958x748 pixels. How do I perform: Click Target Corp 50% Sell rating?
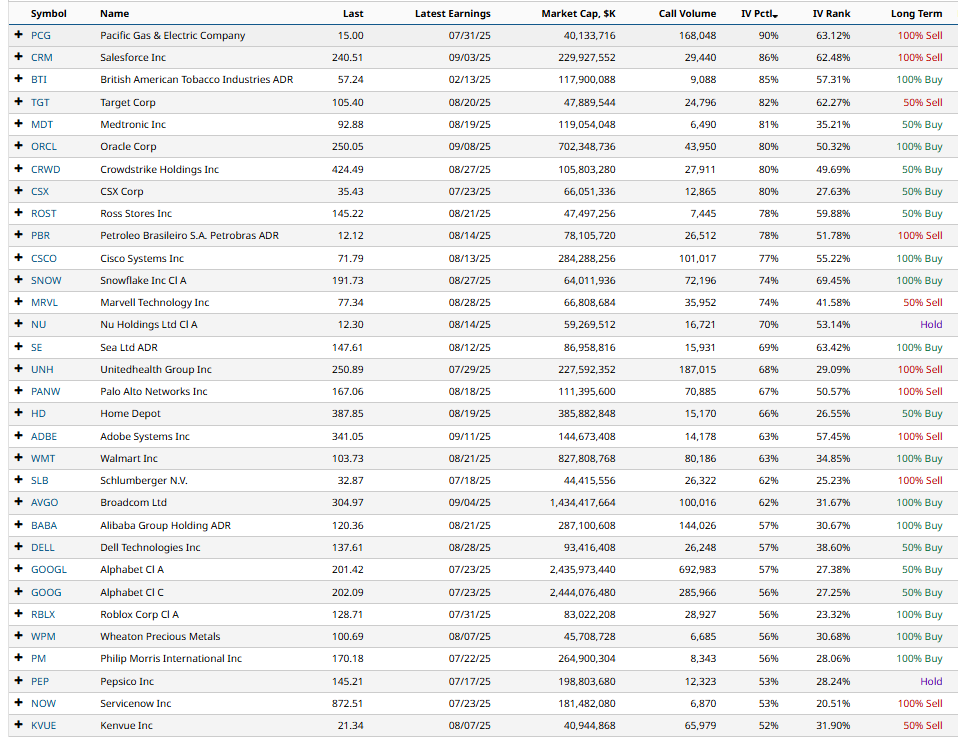[x=923, y=102]
